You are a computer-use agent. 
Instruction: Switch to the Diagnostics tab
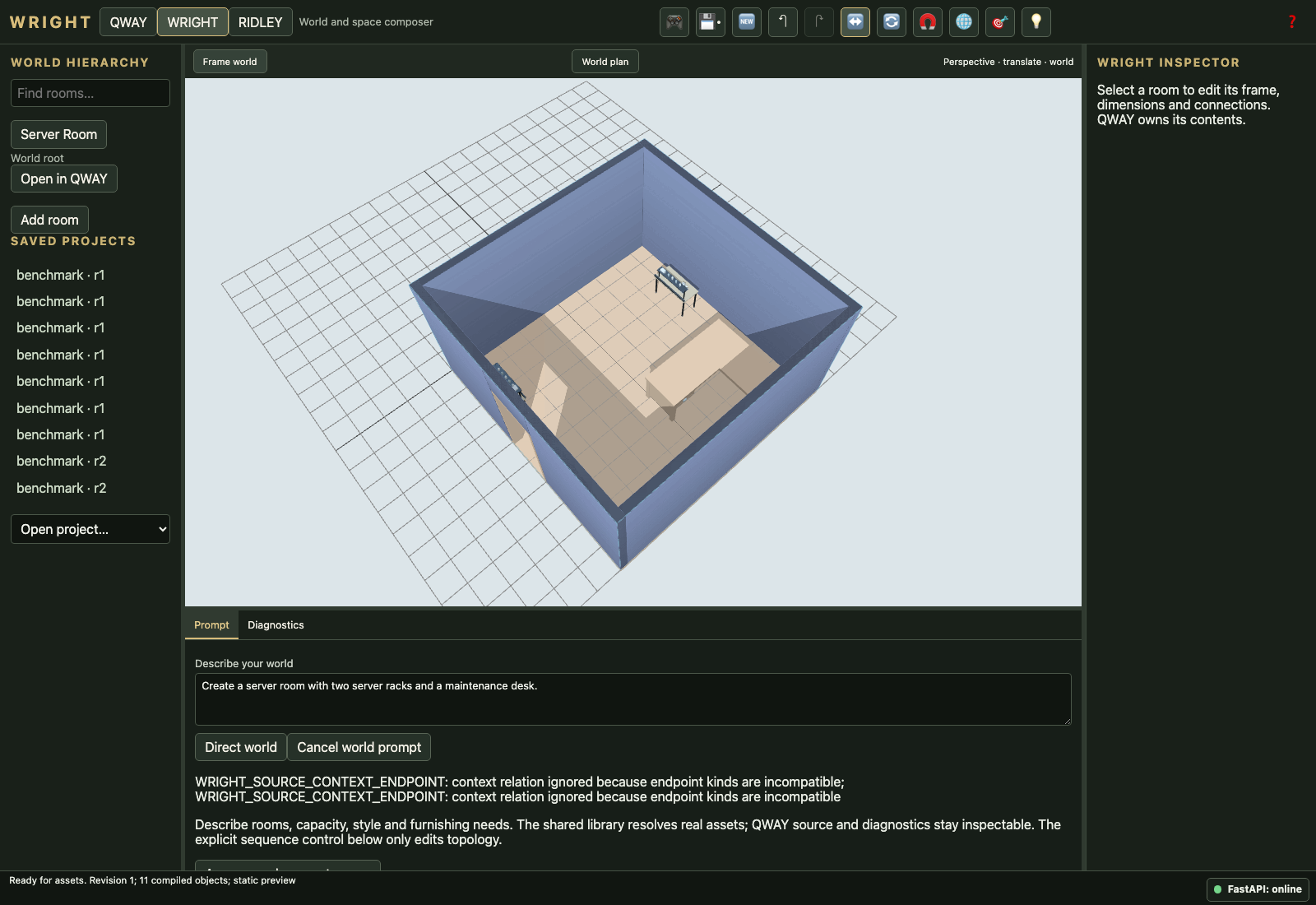coord(276,625)
